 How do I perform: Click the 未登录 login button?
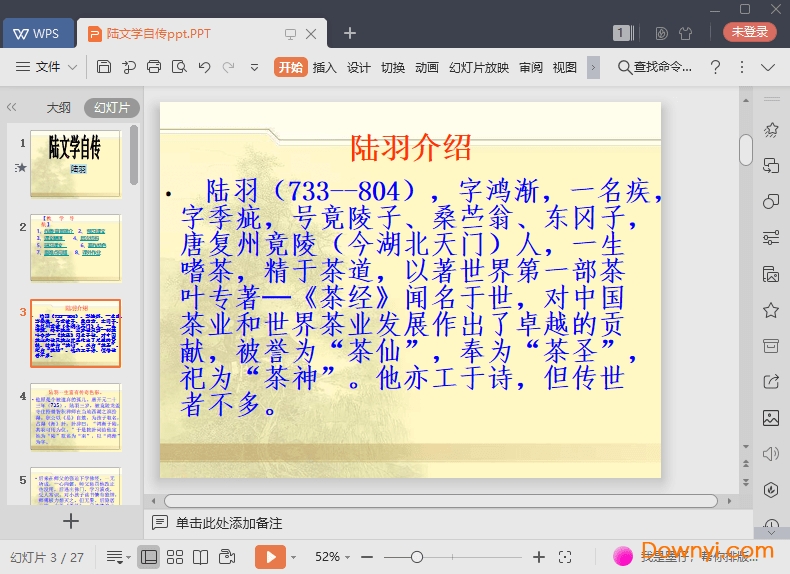pos(749,32)
